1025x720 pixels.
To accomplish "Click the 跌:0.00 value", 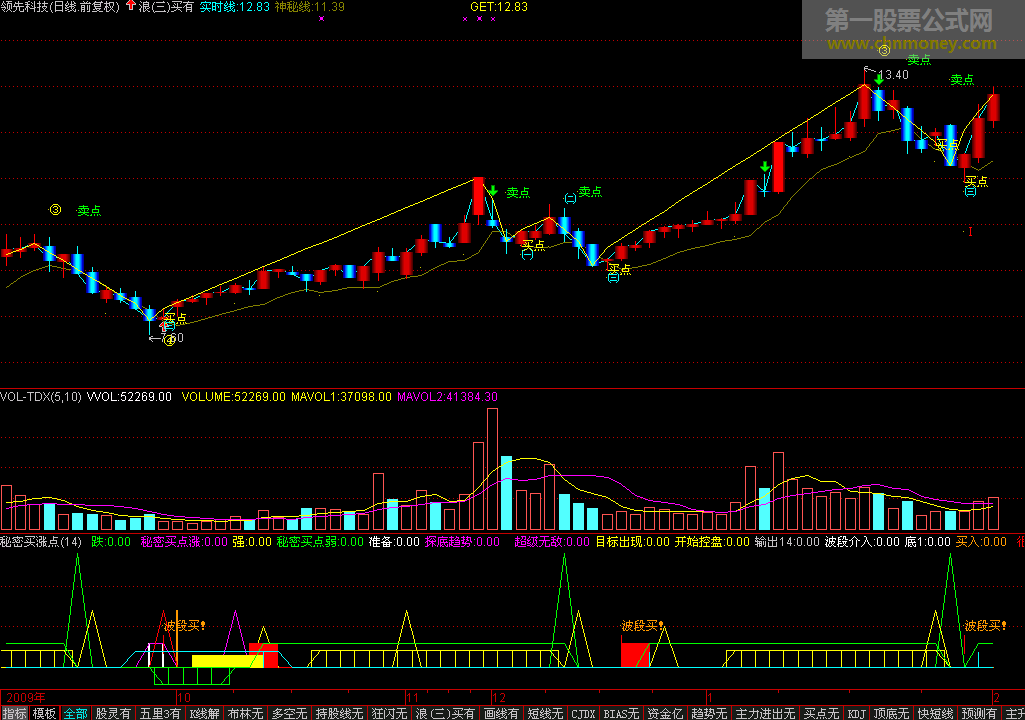I will [x=111, y=542].
